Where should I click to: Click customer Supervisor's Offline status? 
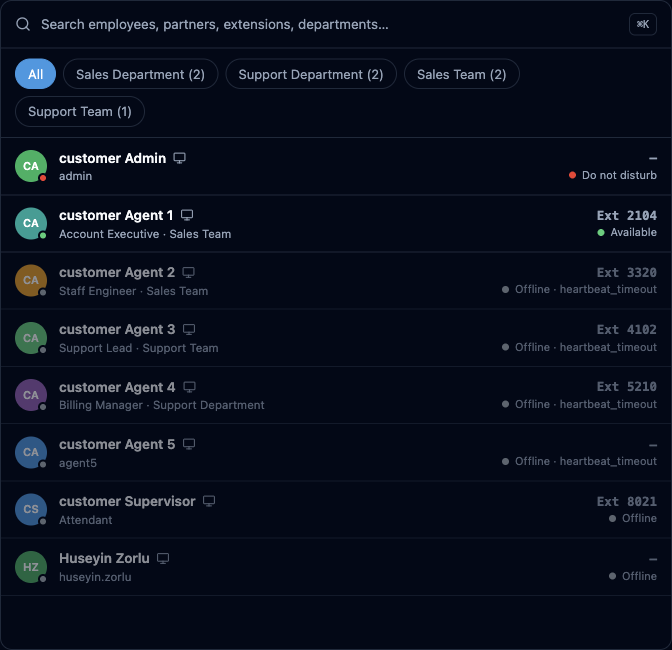[x=633, y=518]
